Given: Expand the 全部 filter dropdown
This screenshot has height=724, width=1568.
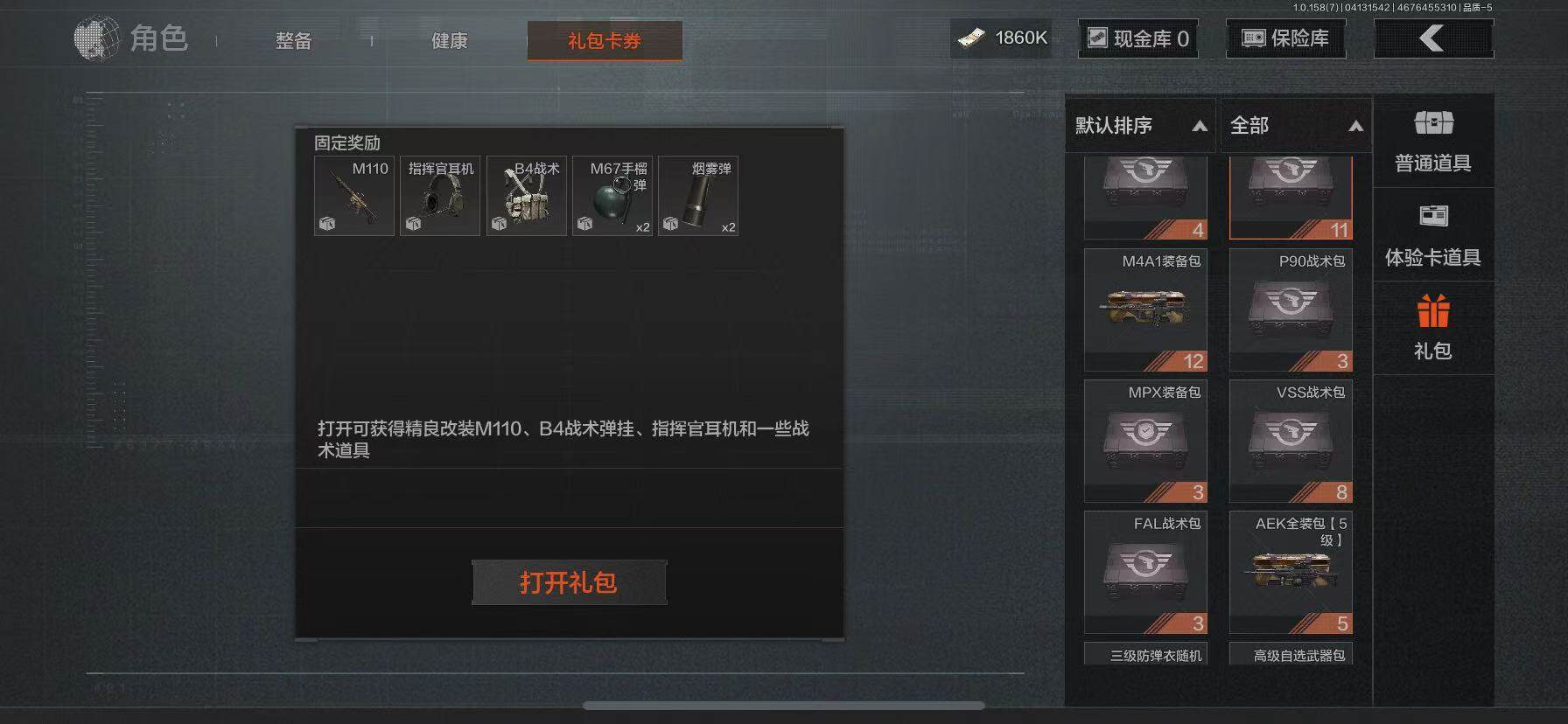Looking at the screenshot, I should (1296, 126).
